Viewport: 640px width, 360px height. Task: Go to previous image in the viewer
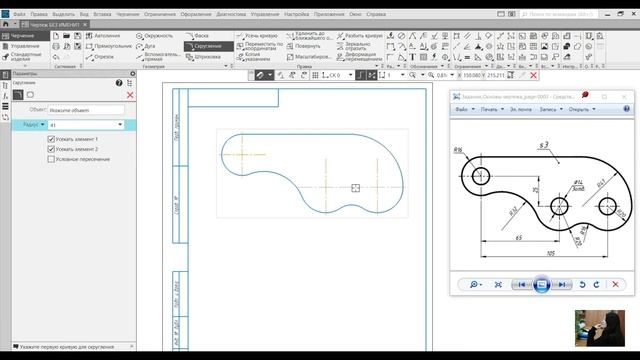tap(522, 284)
